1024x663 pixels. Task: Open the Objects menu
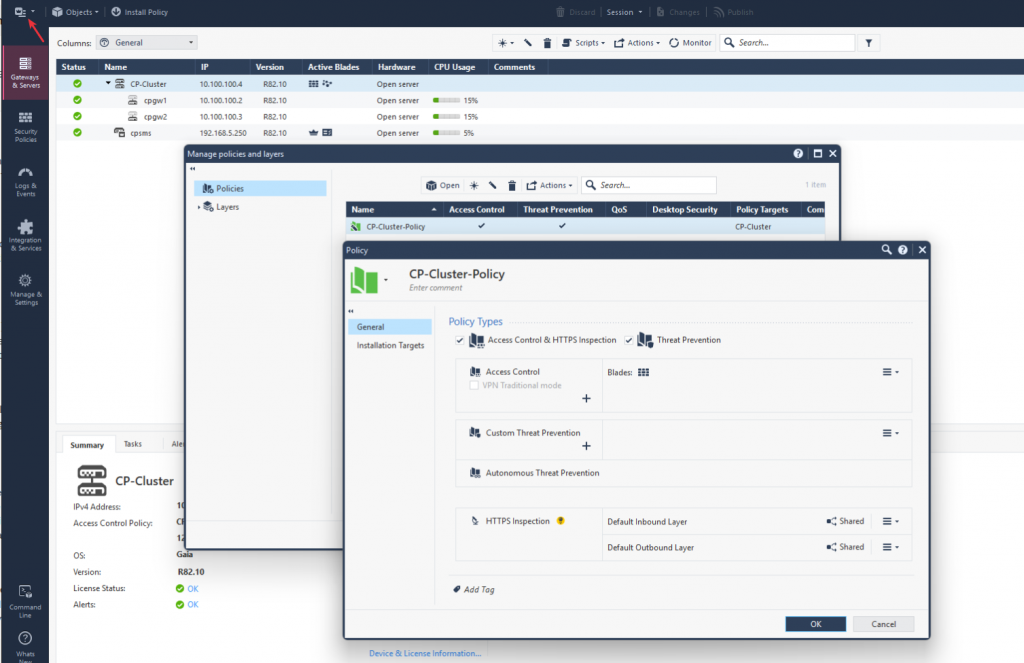click(x=75, y=12)
